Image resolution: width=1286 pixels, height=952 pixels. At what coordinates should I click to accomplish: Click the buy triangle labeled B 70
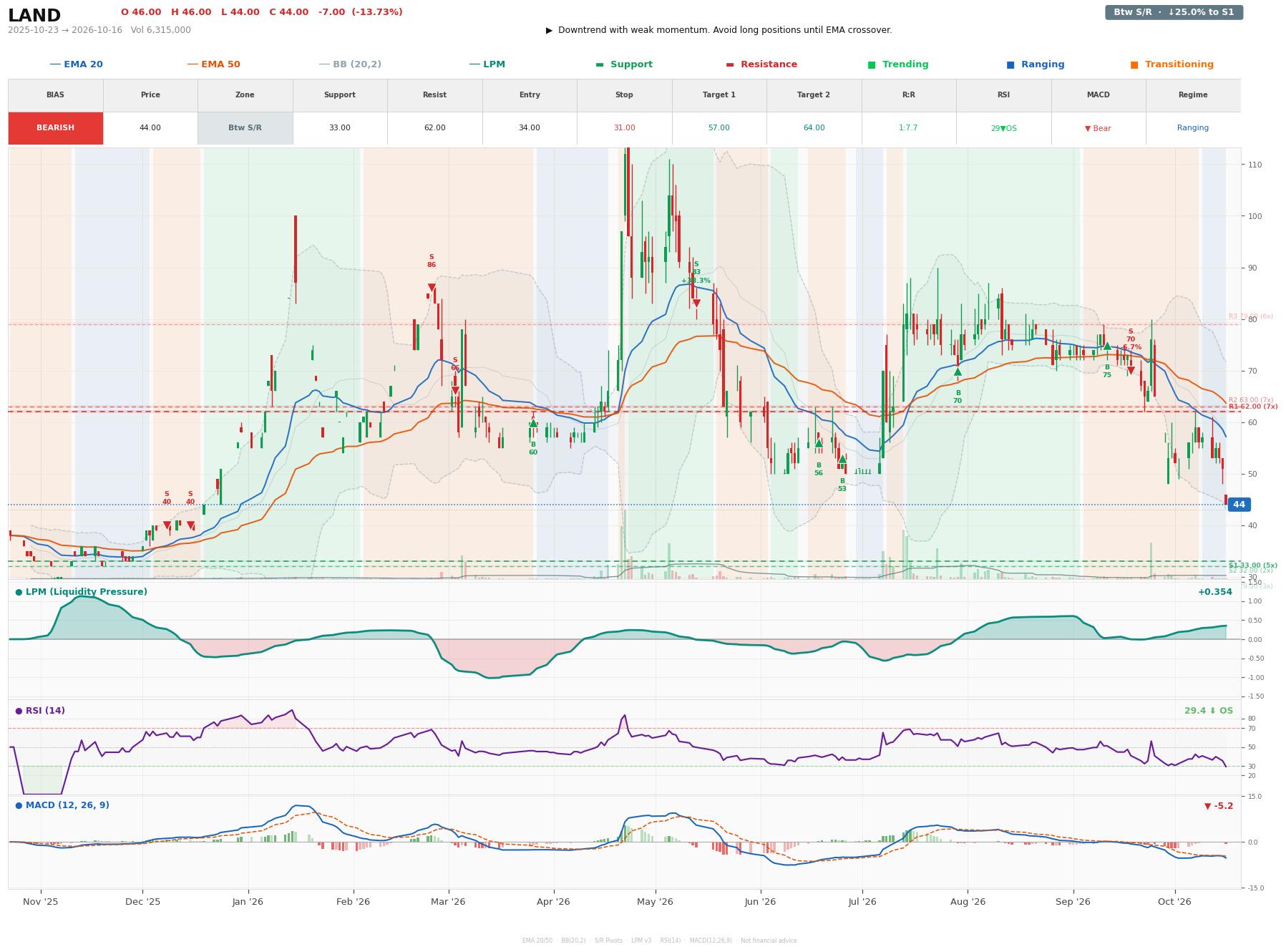[x=958, y=371]
